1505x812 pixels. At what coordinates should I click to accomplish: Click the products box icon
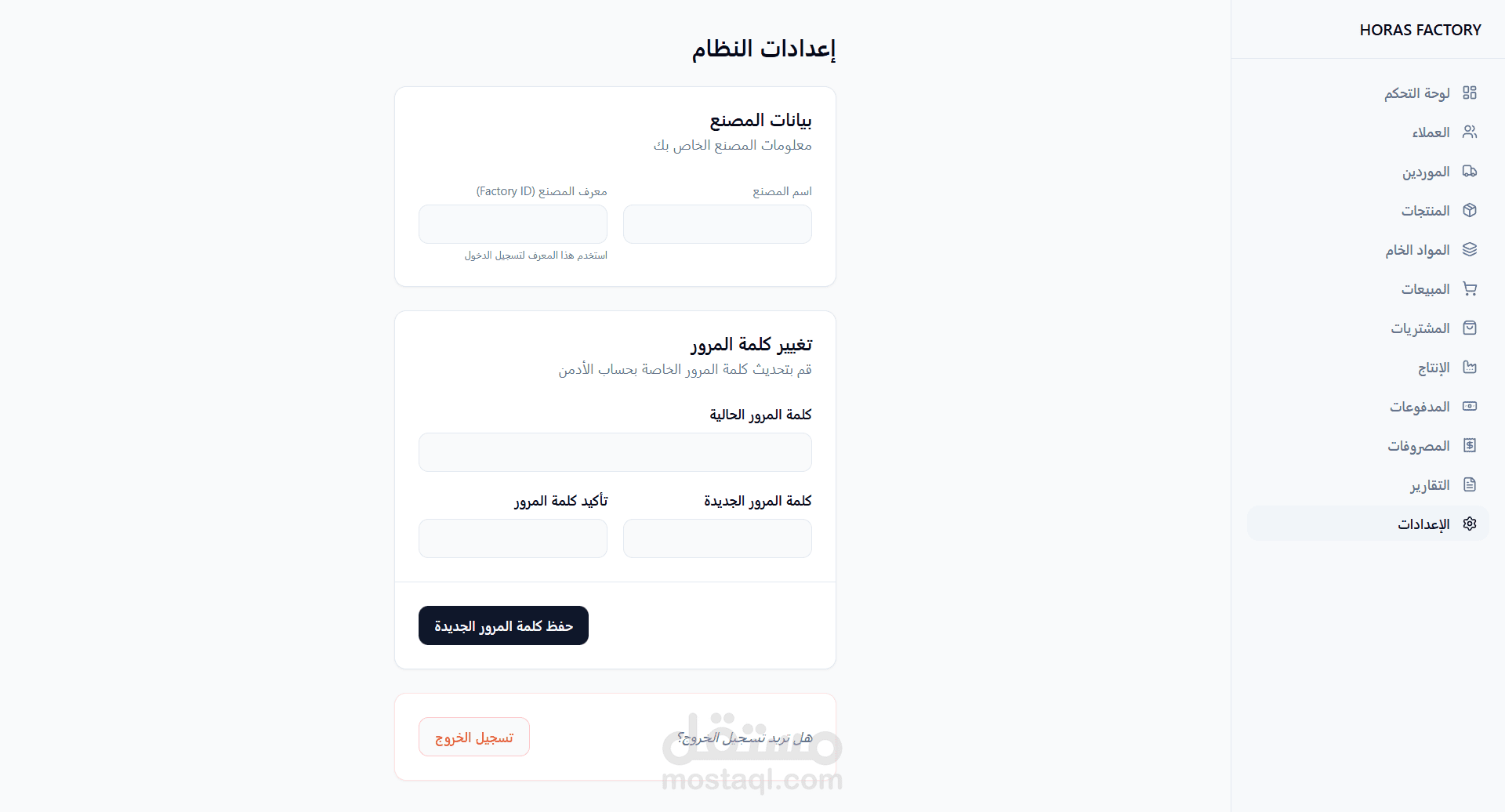[x=1470, y=210]
